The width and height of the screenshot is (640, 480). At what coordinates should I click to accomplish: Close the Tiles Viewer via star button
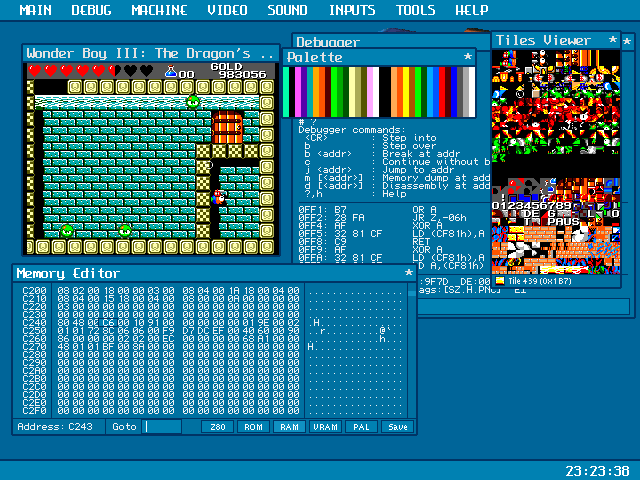612,40
